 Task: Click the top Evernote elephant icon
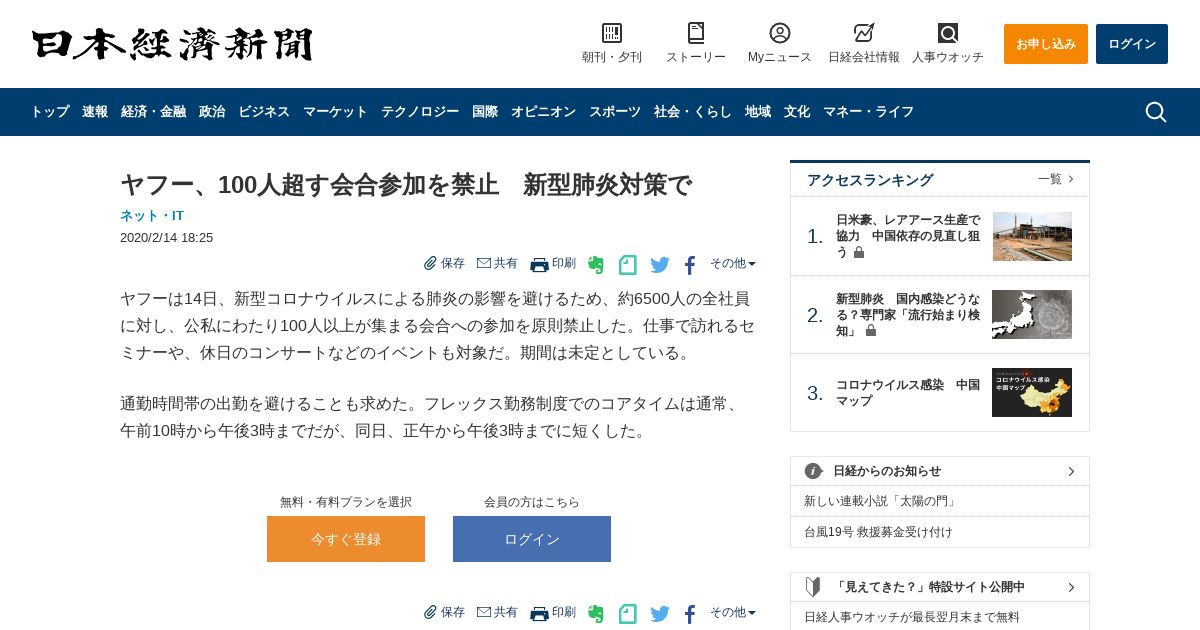coord(596,265)
